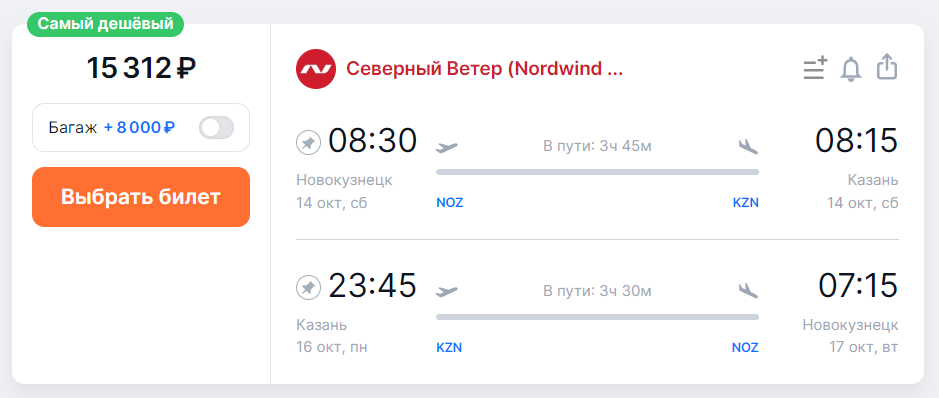Enable the Багаж +8 000₽ toggle
Image resolution: width=939 pixels, height=398 pixels.
(216, 127)
